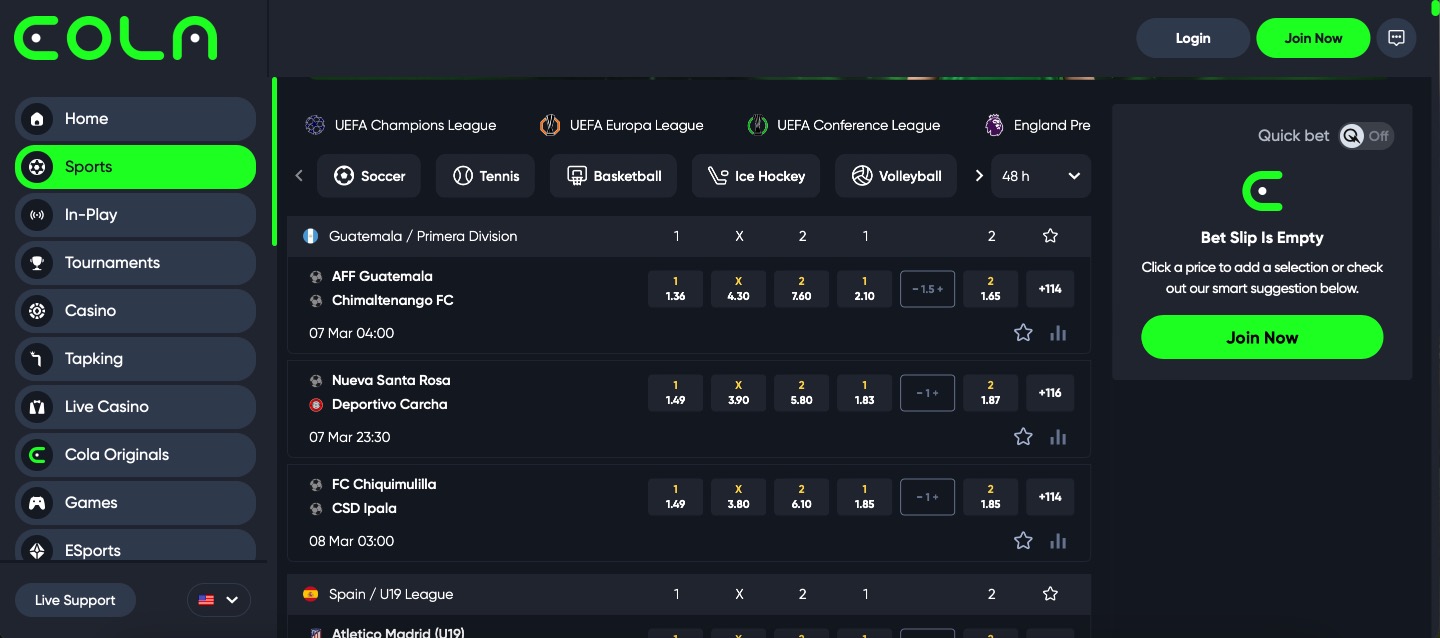Select odds 4.30 draw for AFF Guatemala

[x=738, y=289]
